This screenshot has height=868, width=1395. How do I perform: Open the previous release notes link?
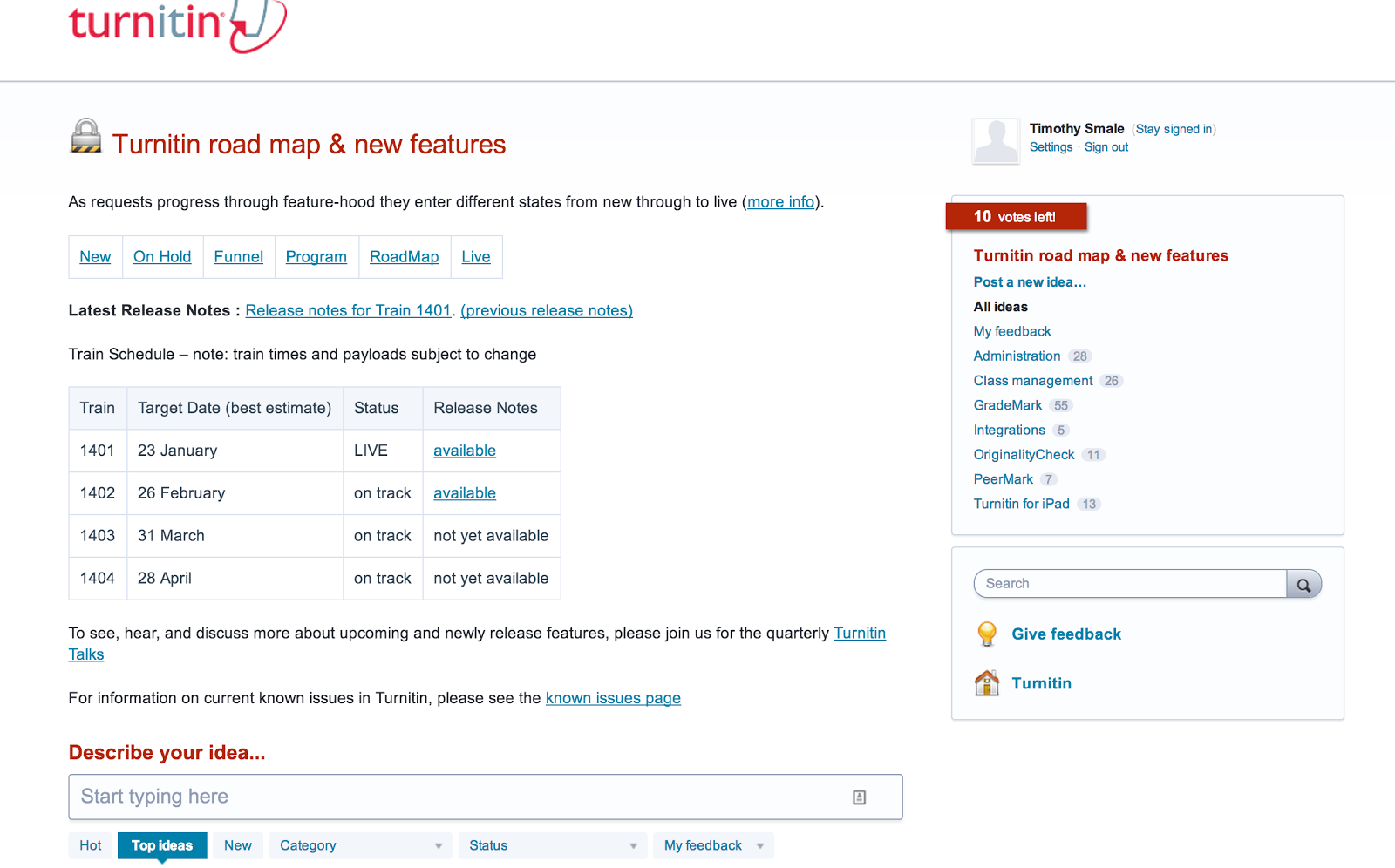point(547,311)
